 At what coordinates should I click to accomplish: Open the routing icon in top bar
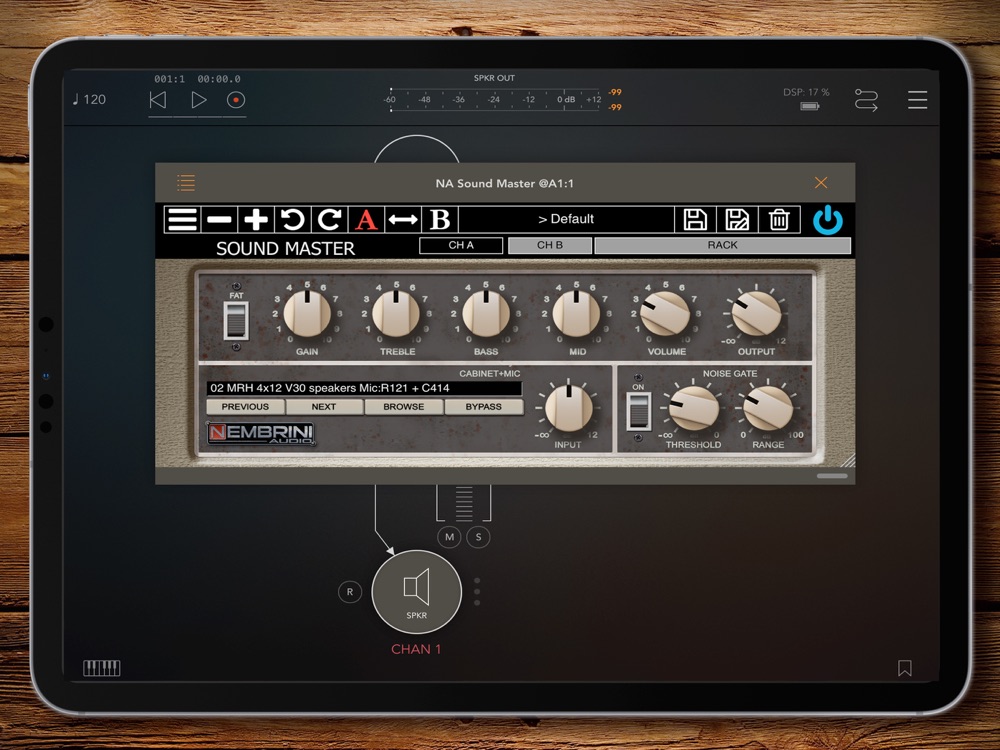[x=866, y=100]
